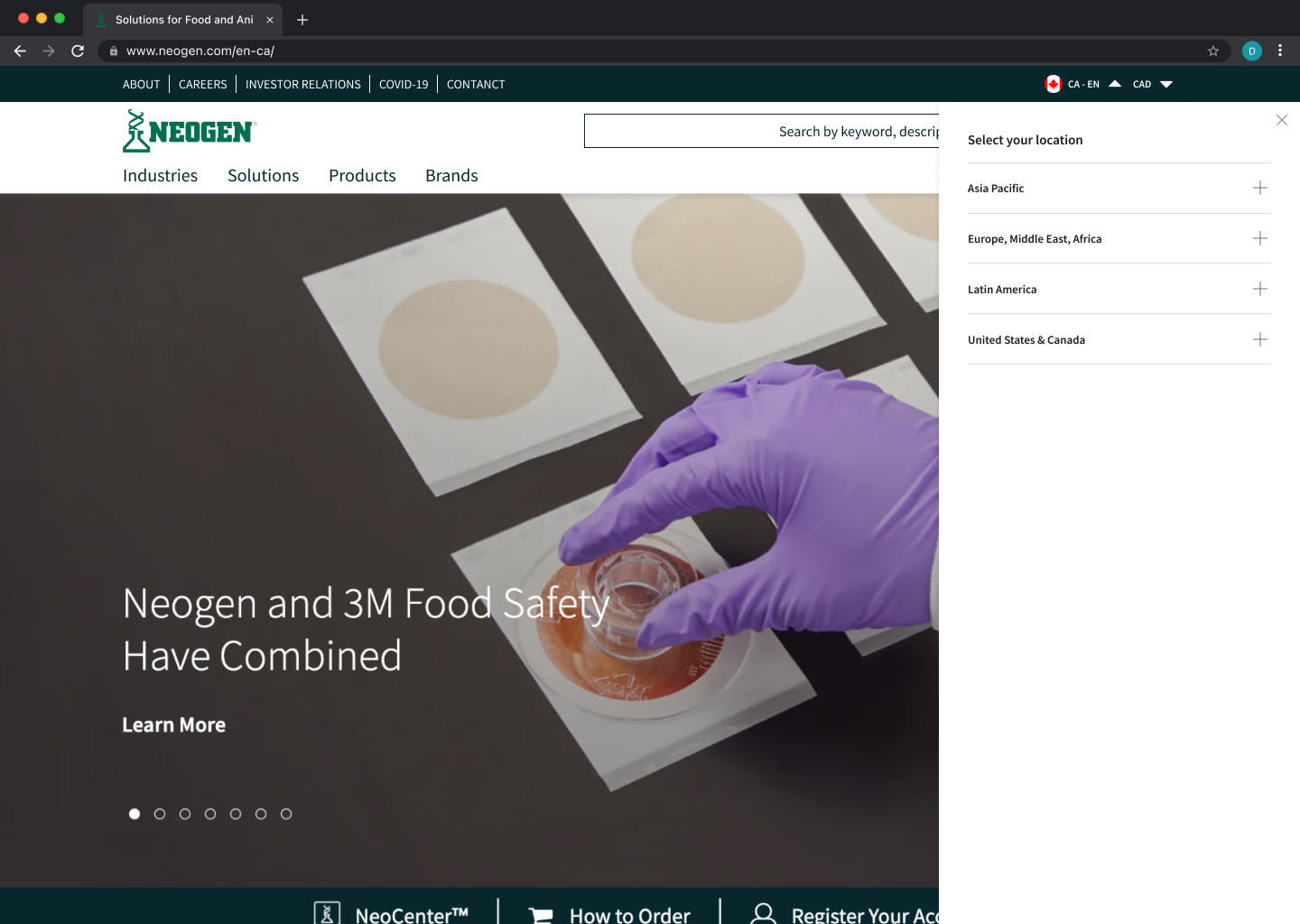Select the Solutions for Food browser tab

183,20
